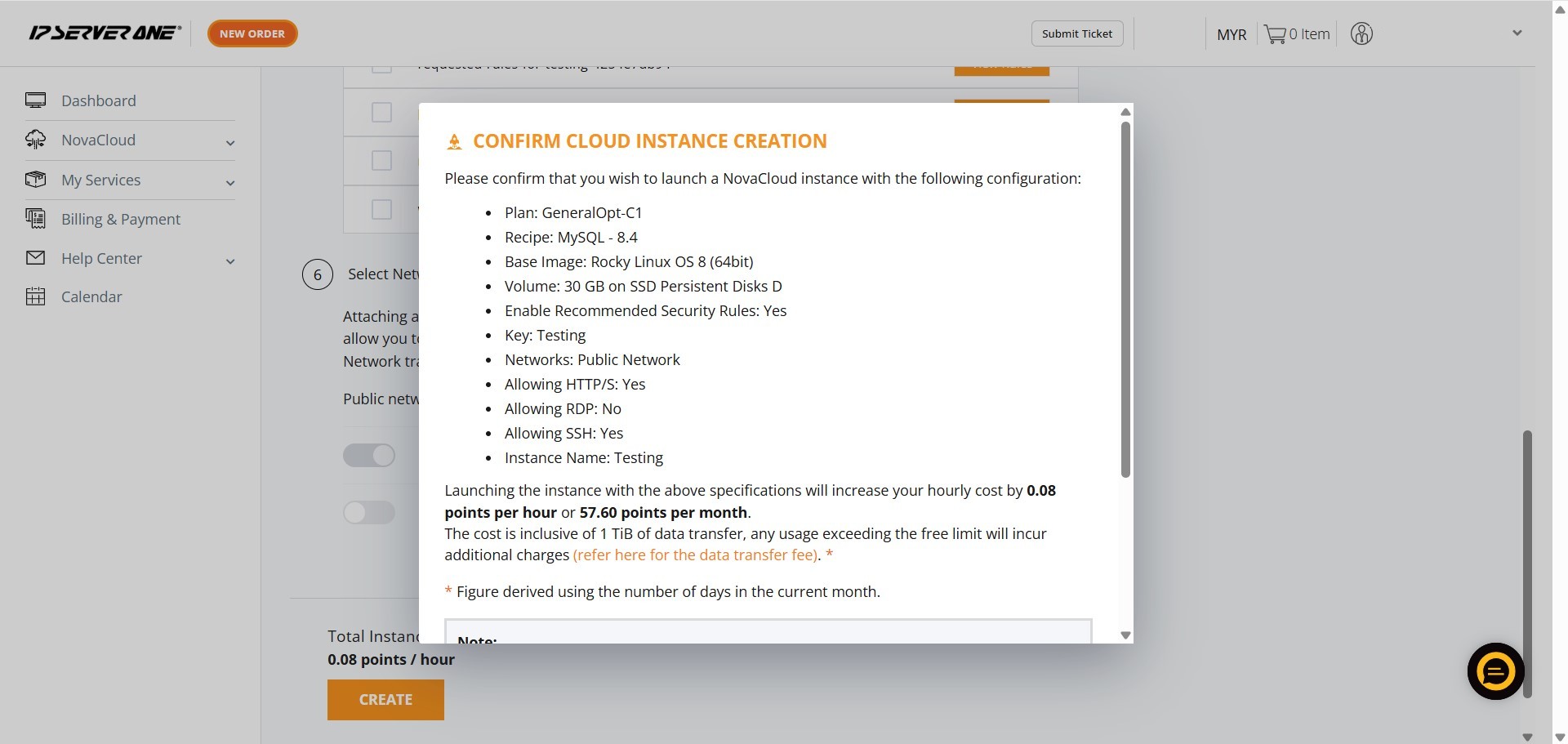1568x744 pixels.
Task: Toggle the enabled public network switch
Action: tap(369, 455)
